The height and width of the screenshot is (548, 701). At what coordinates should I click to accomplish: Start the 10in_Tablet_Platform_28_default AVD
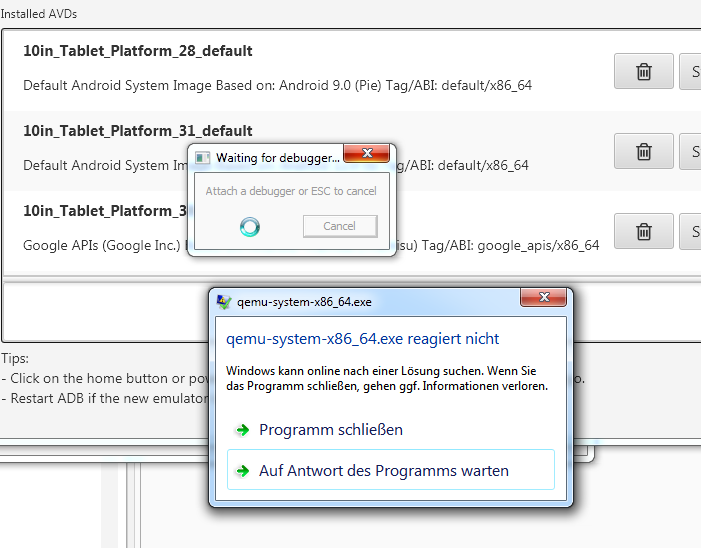point(691,71)
